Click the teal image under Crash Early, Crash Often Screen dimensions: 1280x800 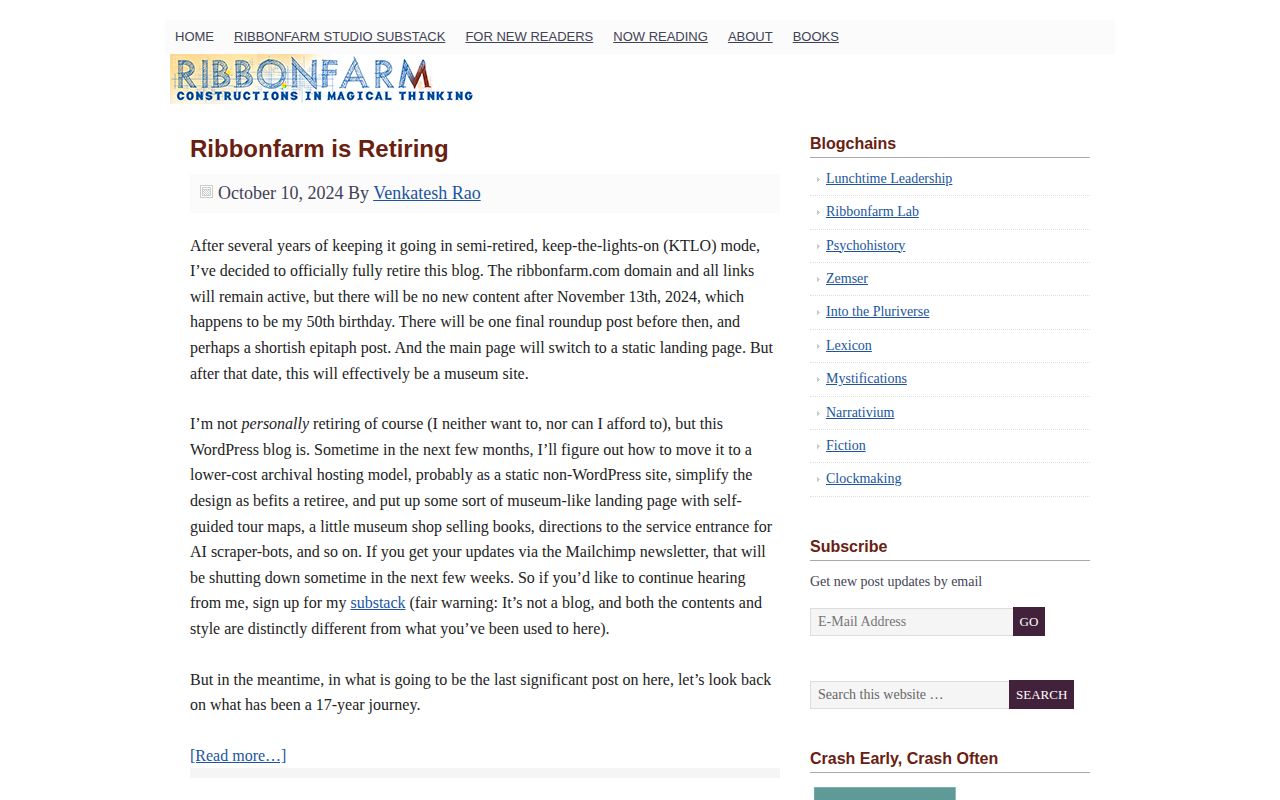[x=884, y=795]
